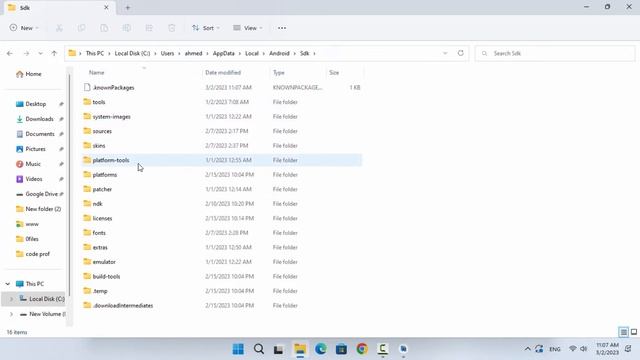Launch Google Chrome from taskbar
Image resolution: width=640 pixels, height=360 pixels.
coord(362,349)
